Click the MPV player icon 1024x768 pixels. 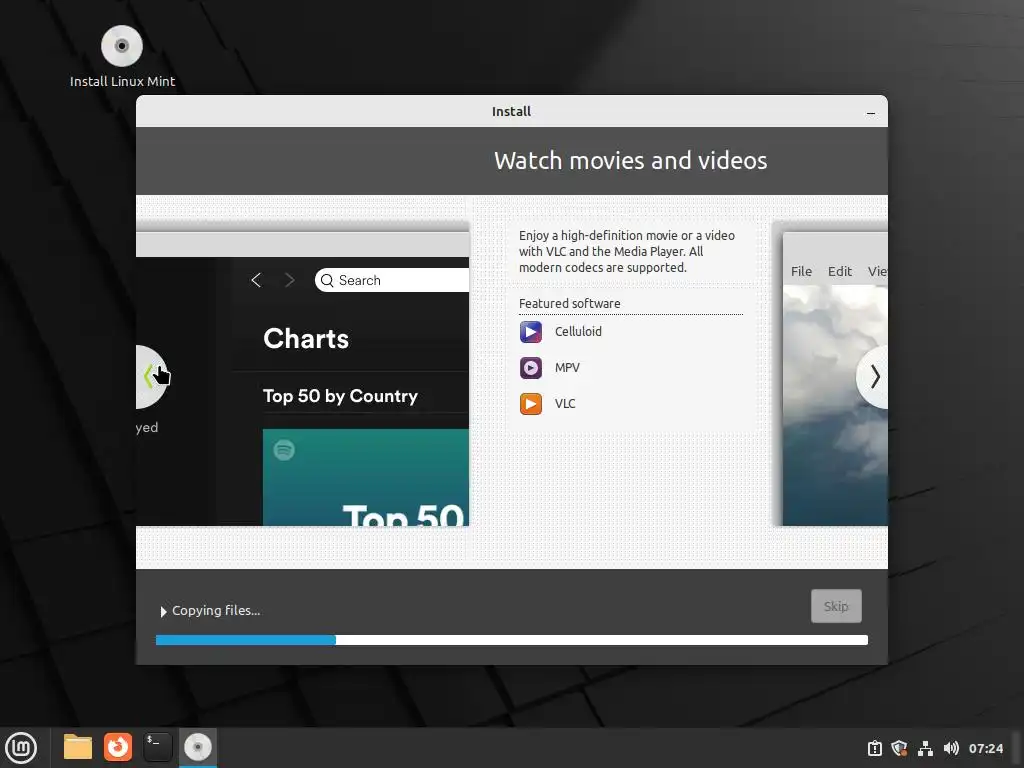pyautogui.click(x=530, y=368)
